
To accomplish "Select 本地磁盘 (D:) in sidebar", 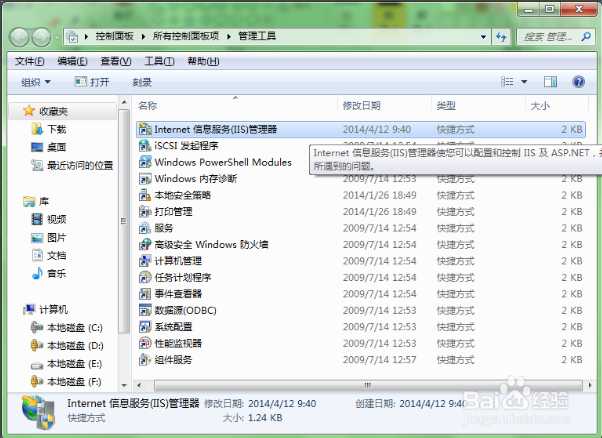I will point(75,345).
